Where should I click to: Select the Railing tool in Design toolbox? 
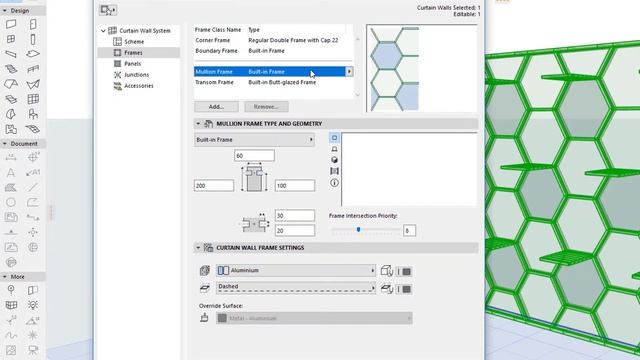33,69
